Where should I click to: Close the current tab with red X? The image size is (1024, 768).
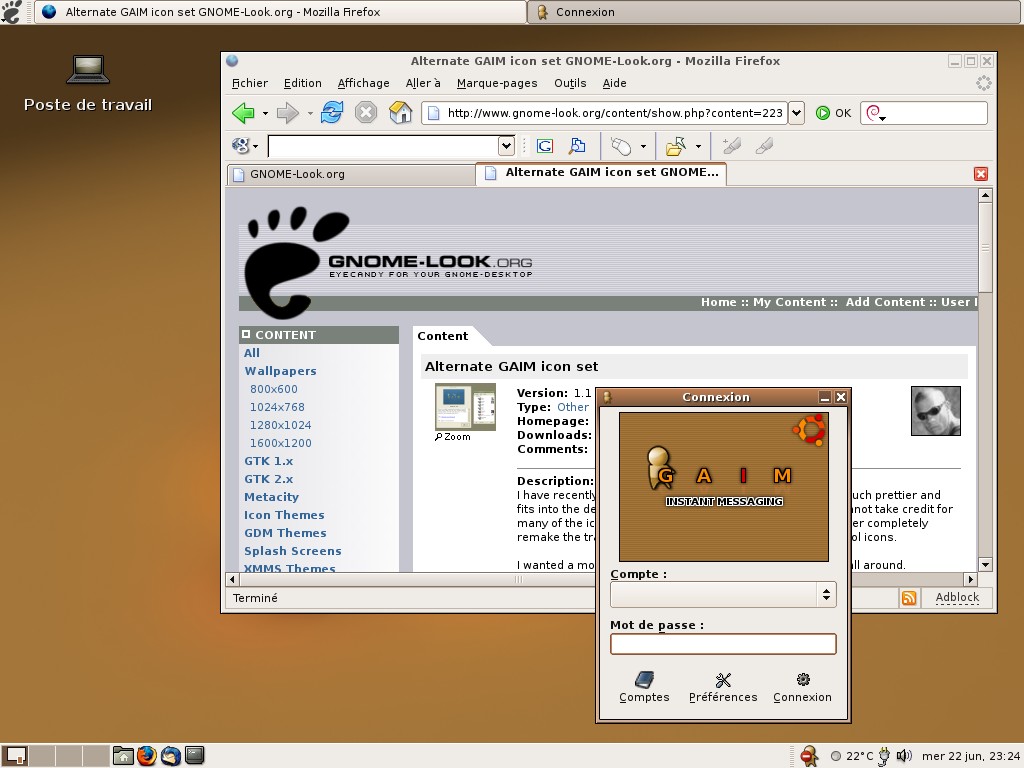980,174
